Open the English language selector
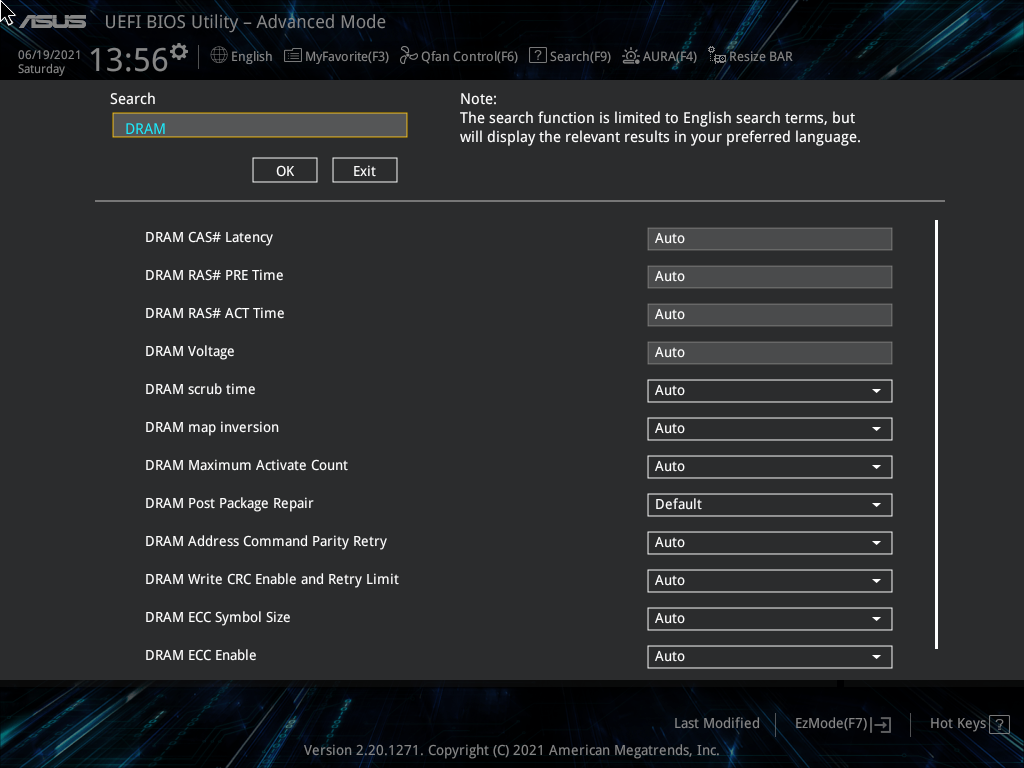 tap(241, 56)
